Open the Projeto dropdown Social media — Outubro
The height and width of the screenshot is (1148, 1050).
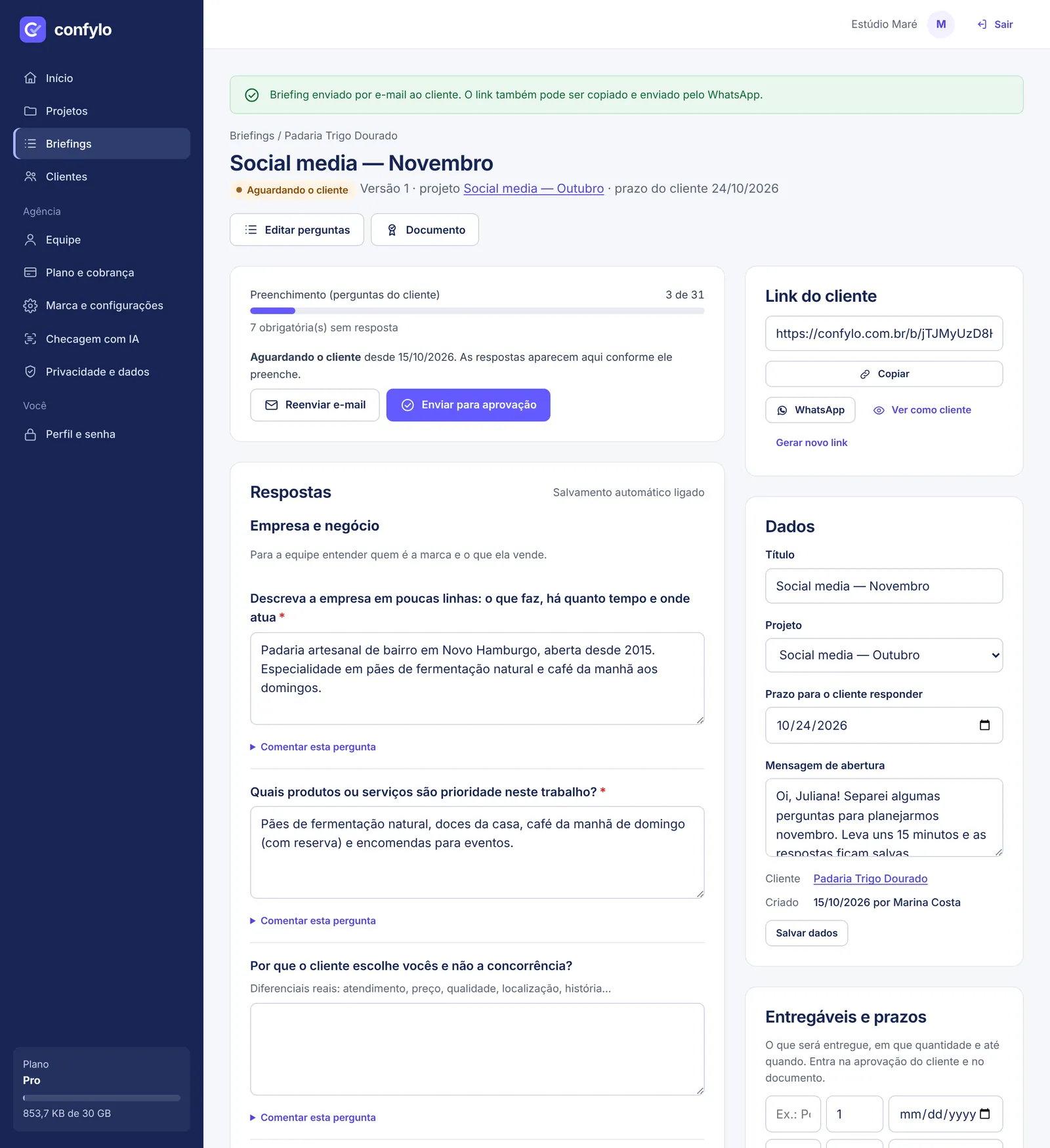(x=884, y=655)
